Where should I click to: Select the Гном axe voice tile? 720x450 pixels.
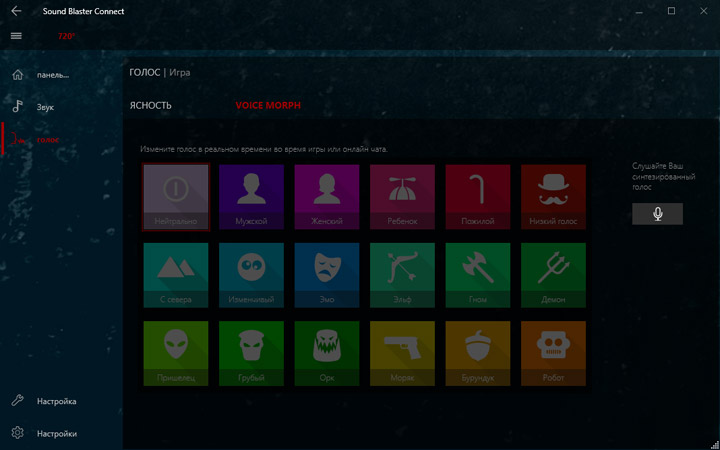pyautogui.click(x=478, y=275)
